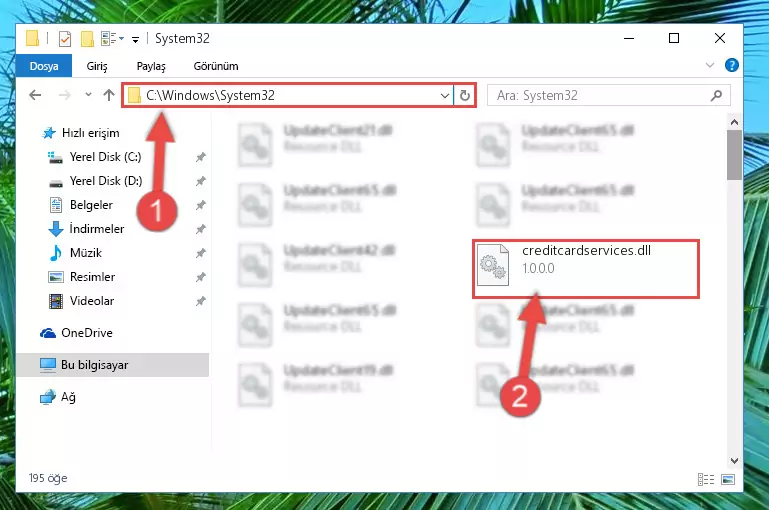Click the pin icon next to Videolar
Screen dimensions: 769x510
[201, 302]
